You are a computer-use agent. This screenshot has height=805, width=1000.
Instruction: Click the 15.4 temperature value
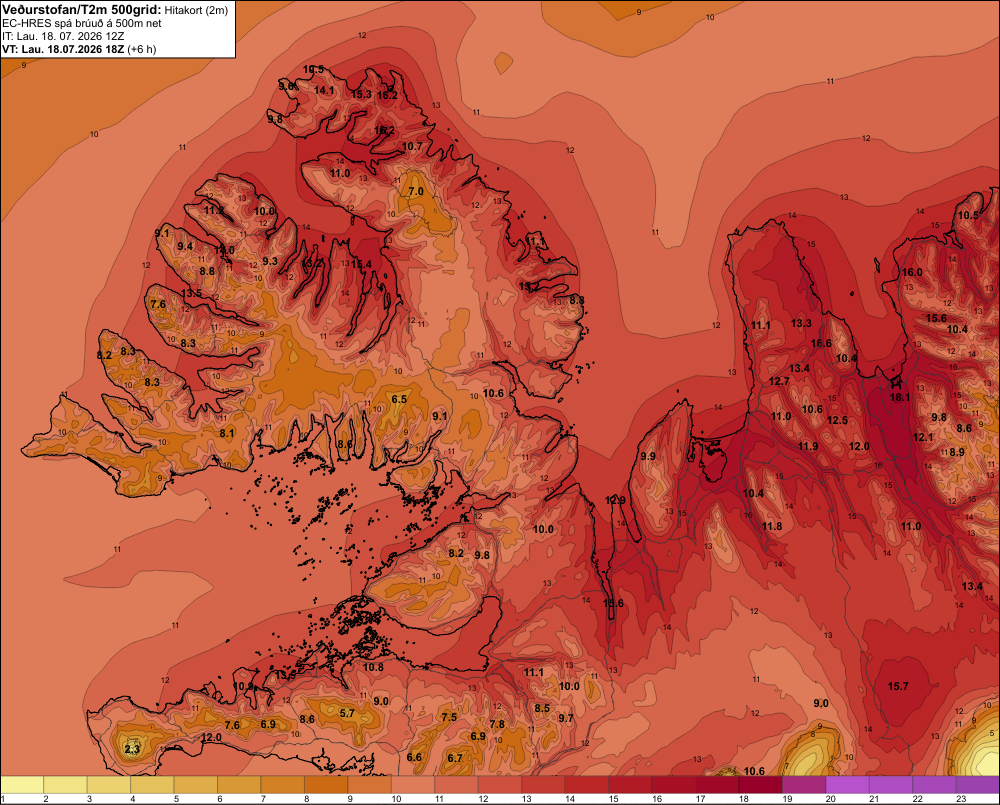(x=361, y=264)
